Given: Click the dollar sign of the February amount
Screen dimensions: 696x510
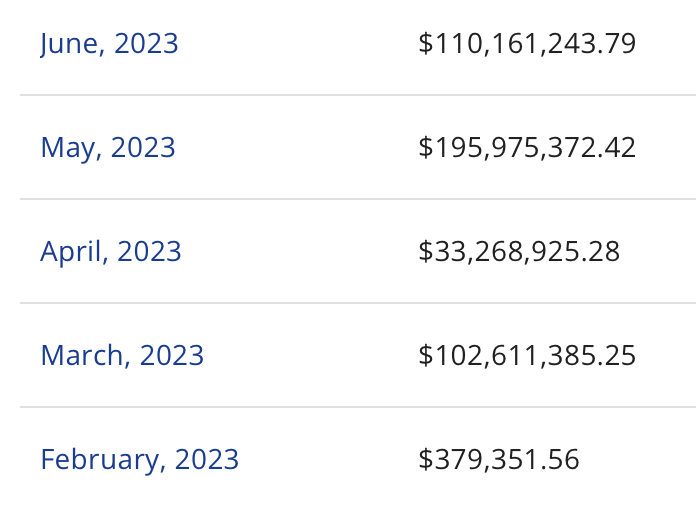Looking at the screenshot, I should pyautogui.click(x=426, y=459).
